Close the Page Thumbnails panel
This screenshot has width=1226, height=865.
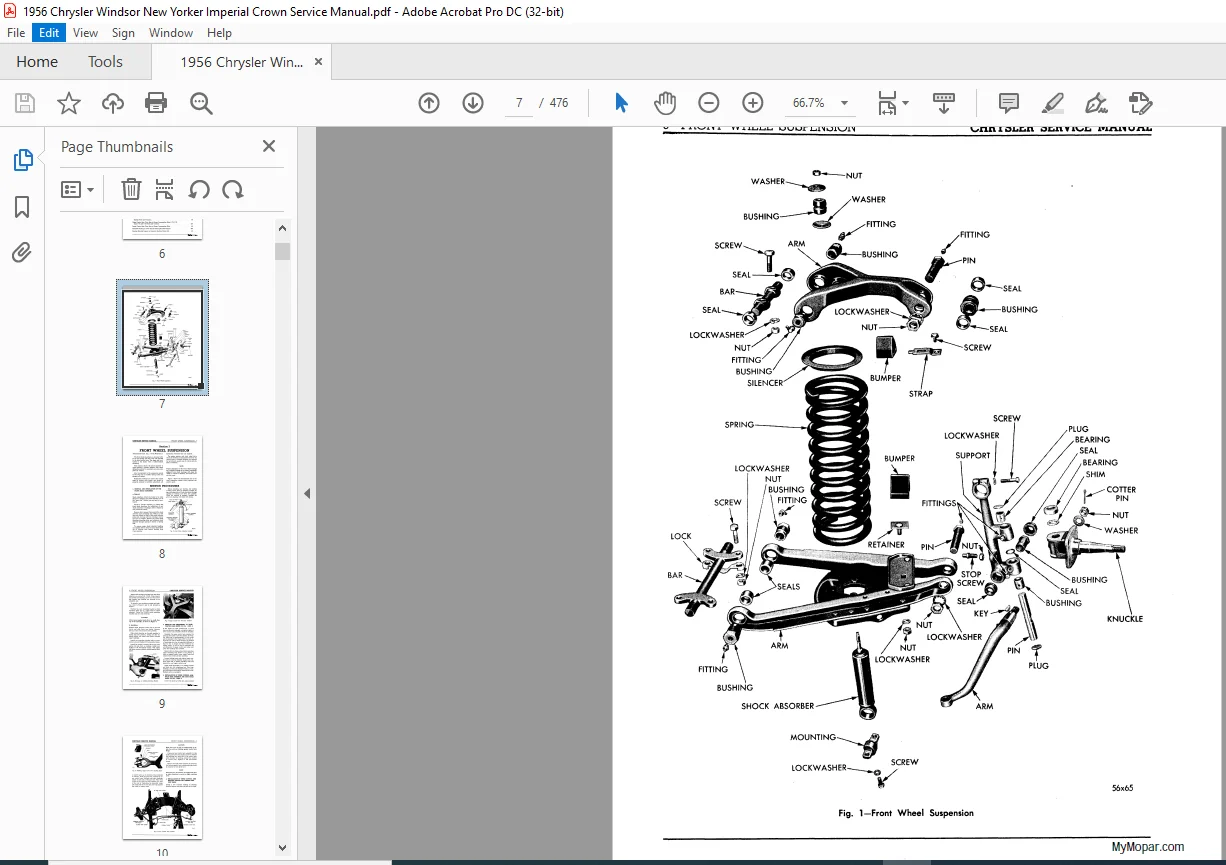pyautogui.click(x=268, y=146)
